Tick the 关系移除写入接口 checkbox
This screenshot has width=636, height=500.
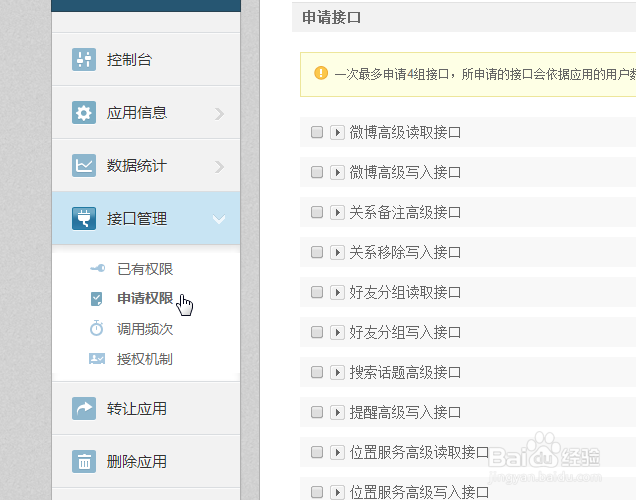click(317, 252)
